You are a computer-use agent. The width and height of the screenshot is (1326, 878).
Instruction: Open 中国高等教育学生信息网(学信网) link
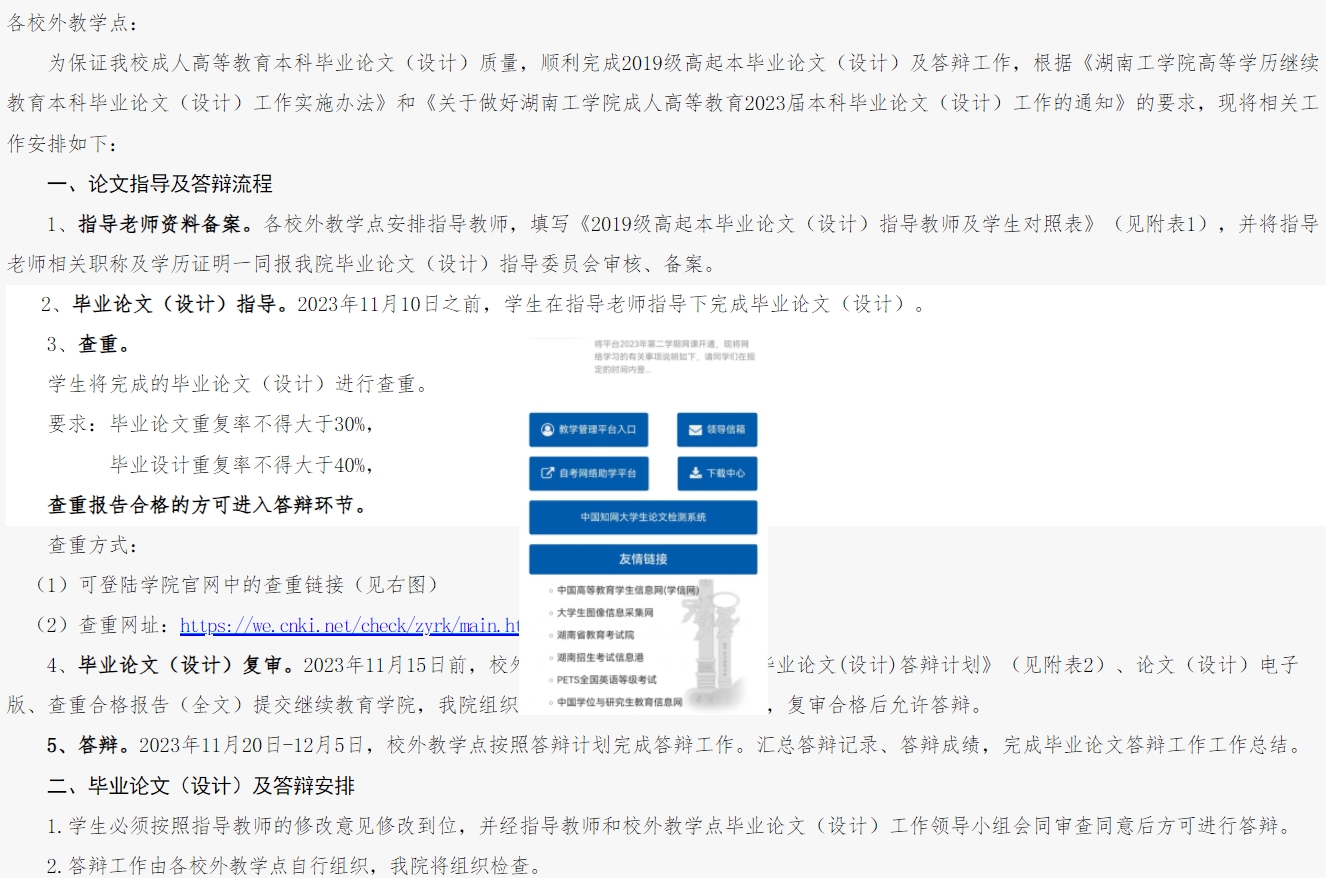point(629,590)
